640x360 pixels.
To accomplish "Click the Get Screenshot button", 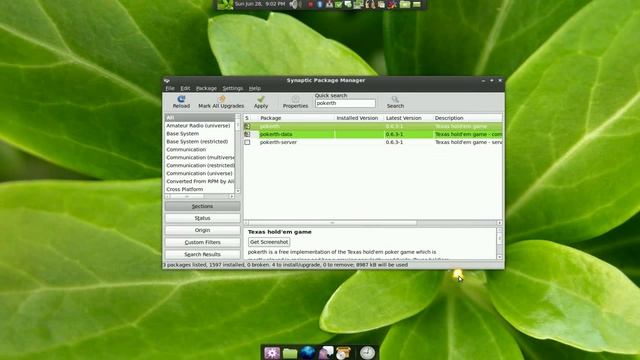I will coord(269,242).
